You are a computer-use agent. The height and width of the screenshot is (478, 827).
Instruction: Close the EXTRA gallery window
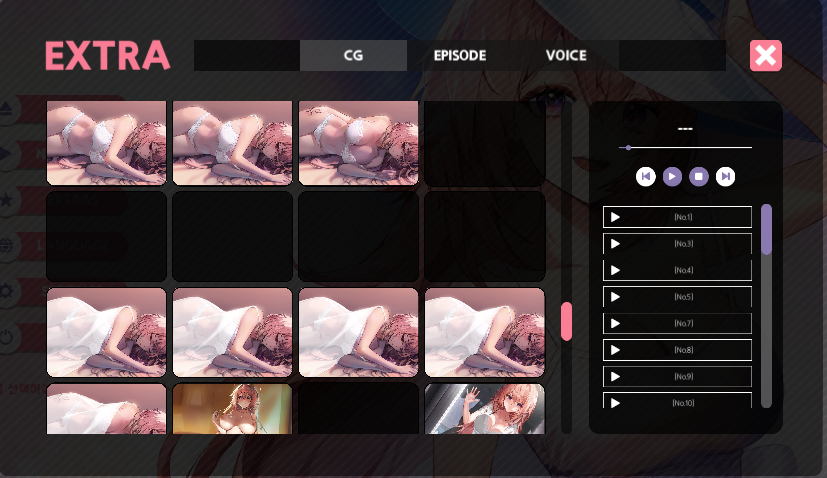pyautogui.click(x=766, y=55)
